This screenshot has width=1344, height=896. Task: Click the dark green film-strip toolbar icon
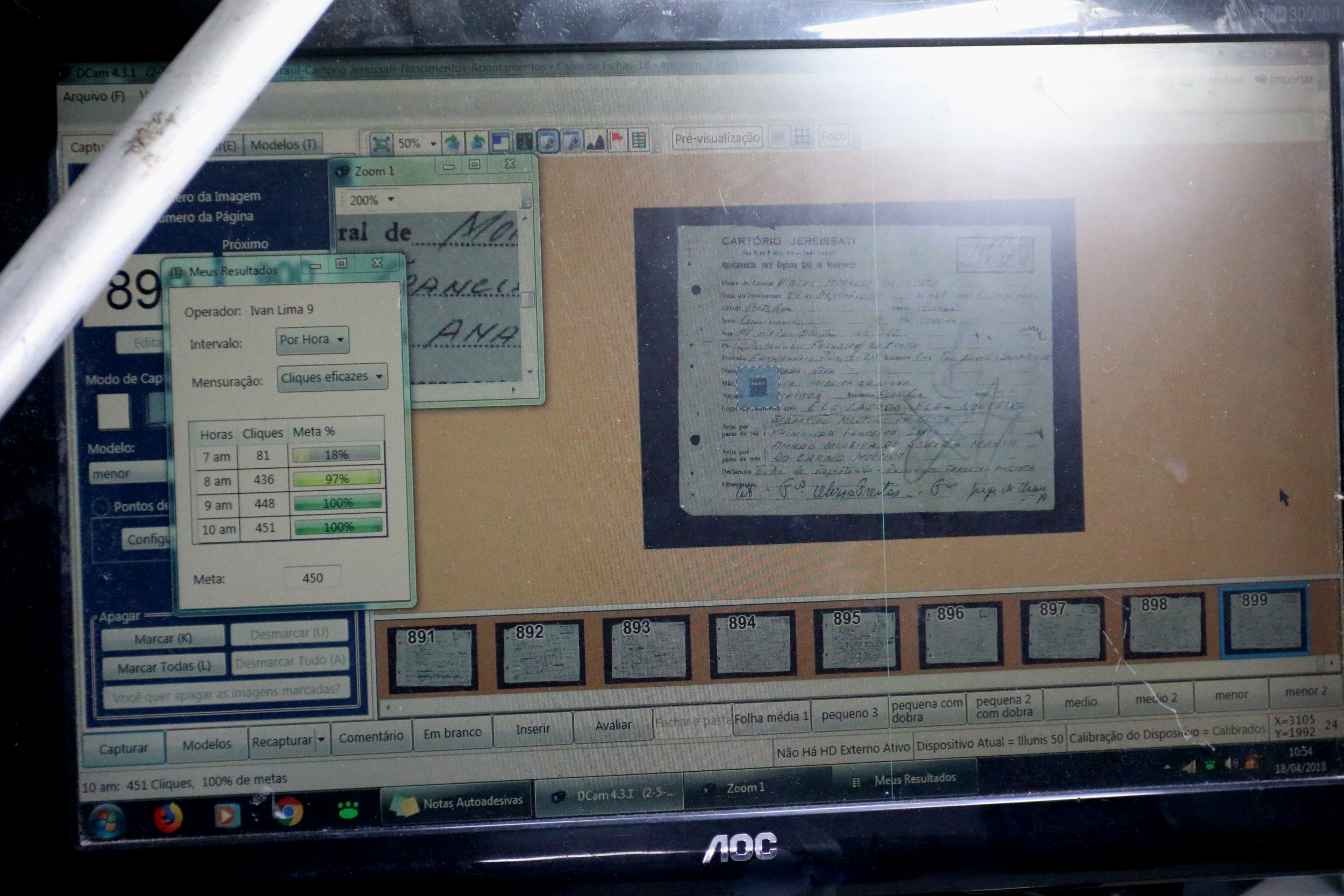click(524, 141)
